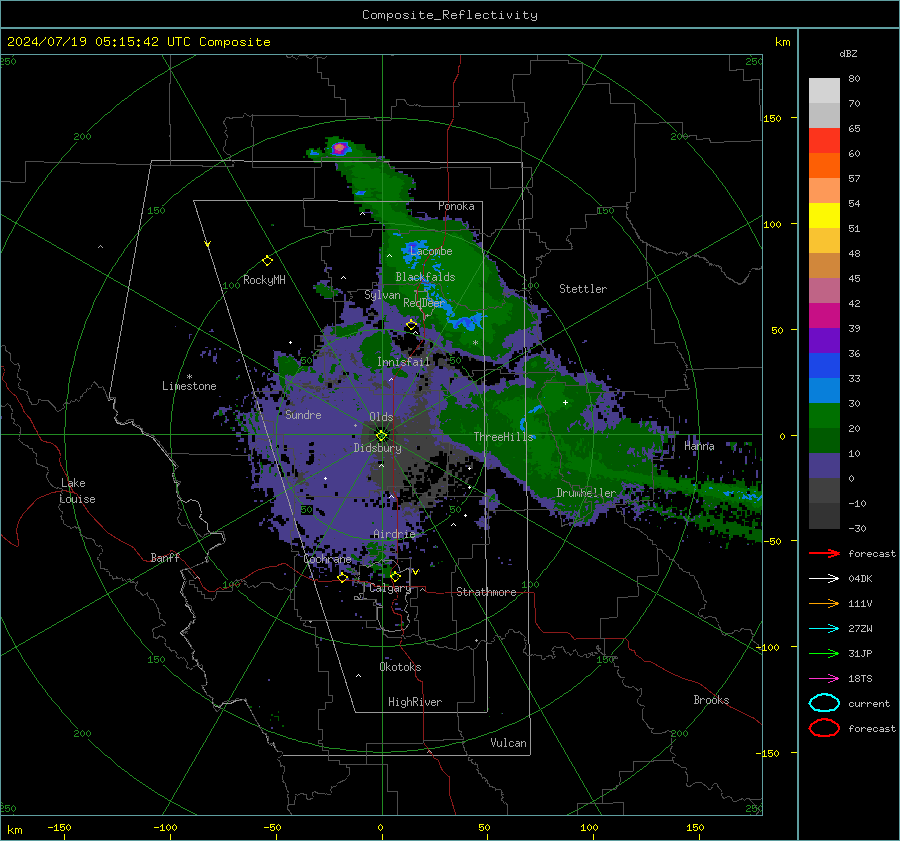This screenshot has height=841, width=900.
Task: Click the Drumheller city label
Action: tap(586, 493)
